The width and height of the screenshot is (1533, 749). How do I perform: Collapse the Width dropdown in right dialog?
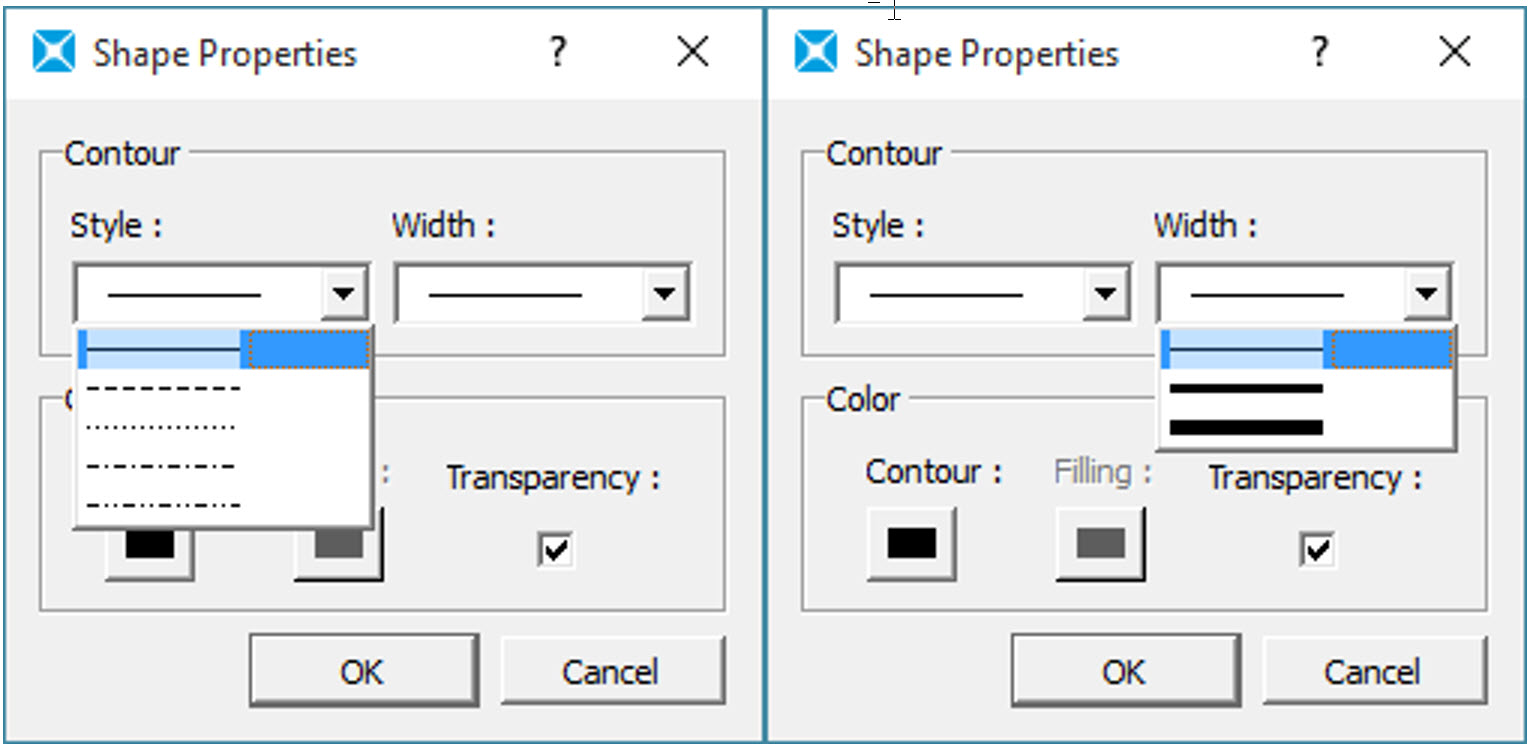[1427, 295]
